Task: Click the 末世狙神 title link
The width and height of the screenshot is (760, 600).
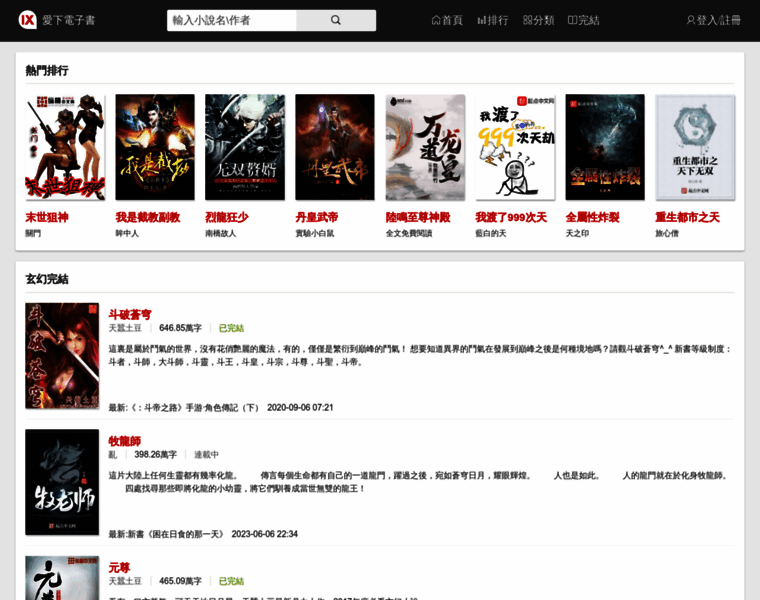Action: point(47,217)
